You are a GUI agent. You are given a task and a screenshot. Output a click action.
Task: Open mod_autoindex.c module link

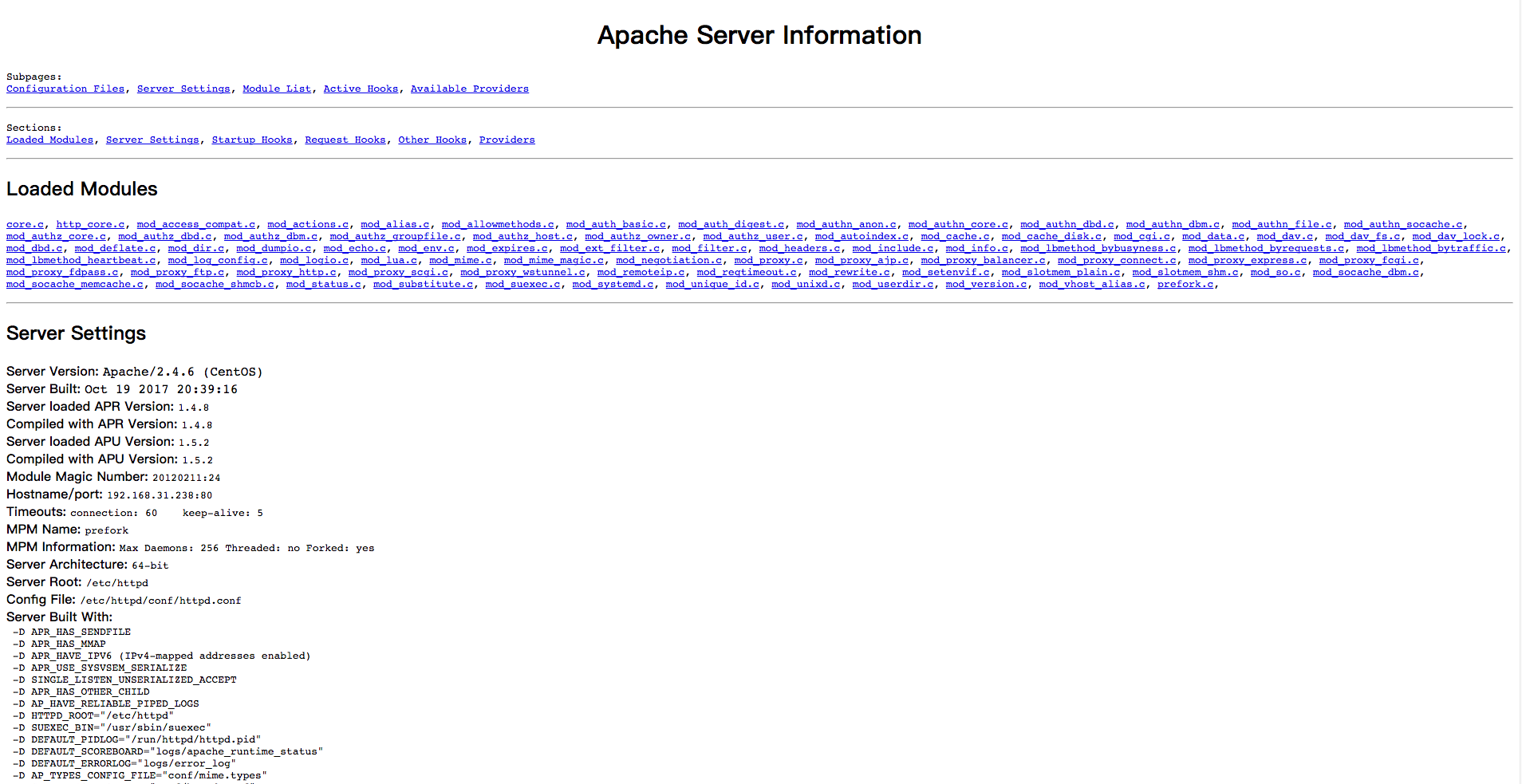coord(862,236)
